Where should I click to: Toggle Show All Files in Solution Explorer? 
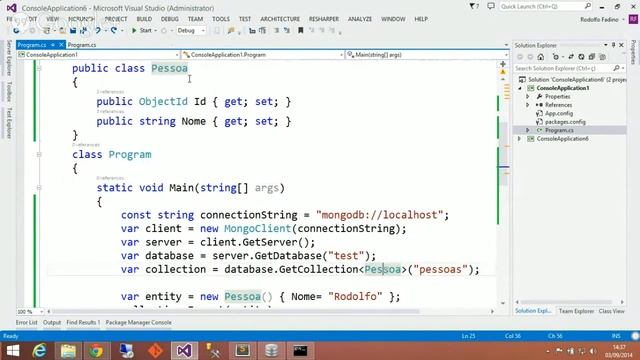pos(602,57)
